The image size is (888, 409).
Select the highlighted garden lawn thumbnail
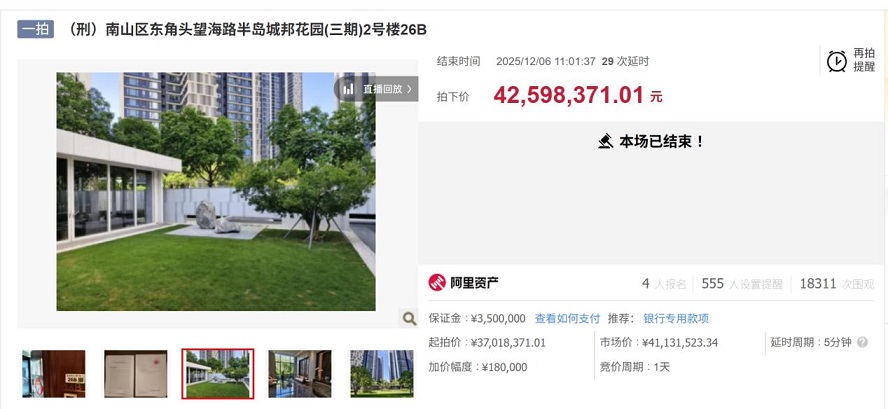[217, 373]
